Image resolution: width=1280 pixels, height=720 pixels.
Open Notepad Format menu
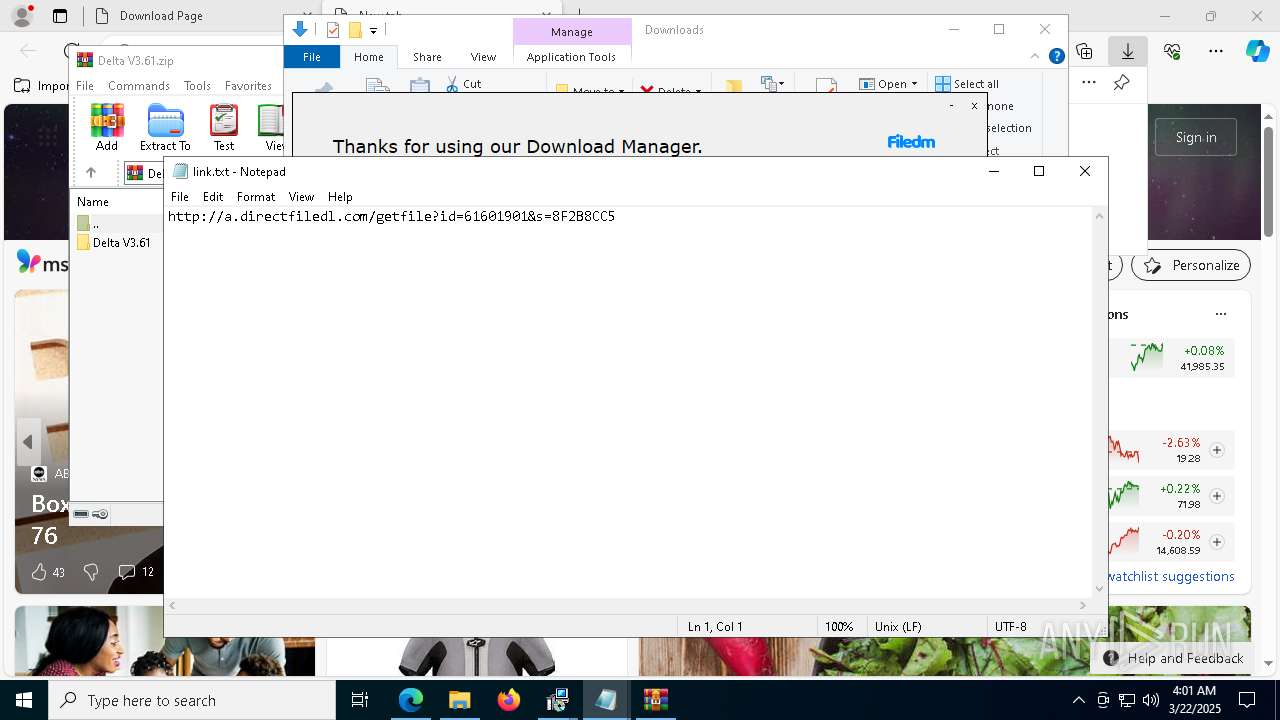(256, 197)
